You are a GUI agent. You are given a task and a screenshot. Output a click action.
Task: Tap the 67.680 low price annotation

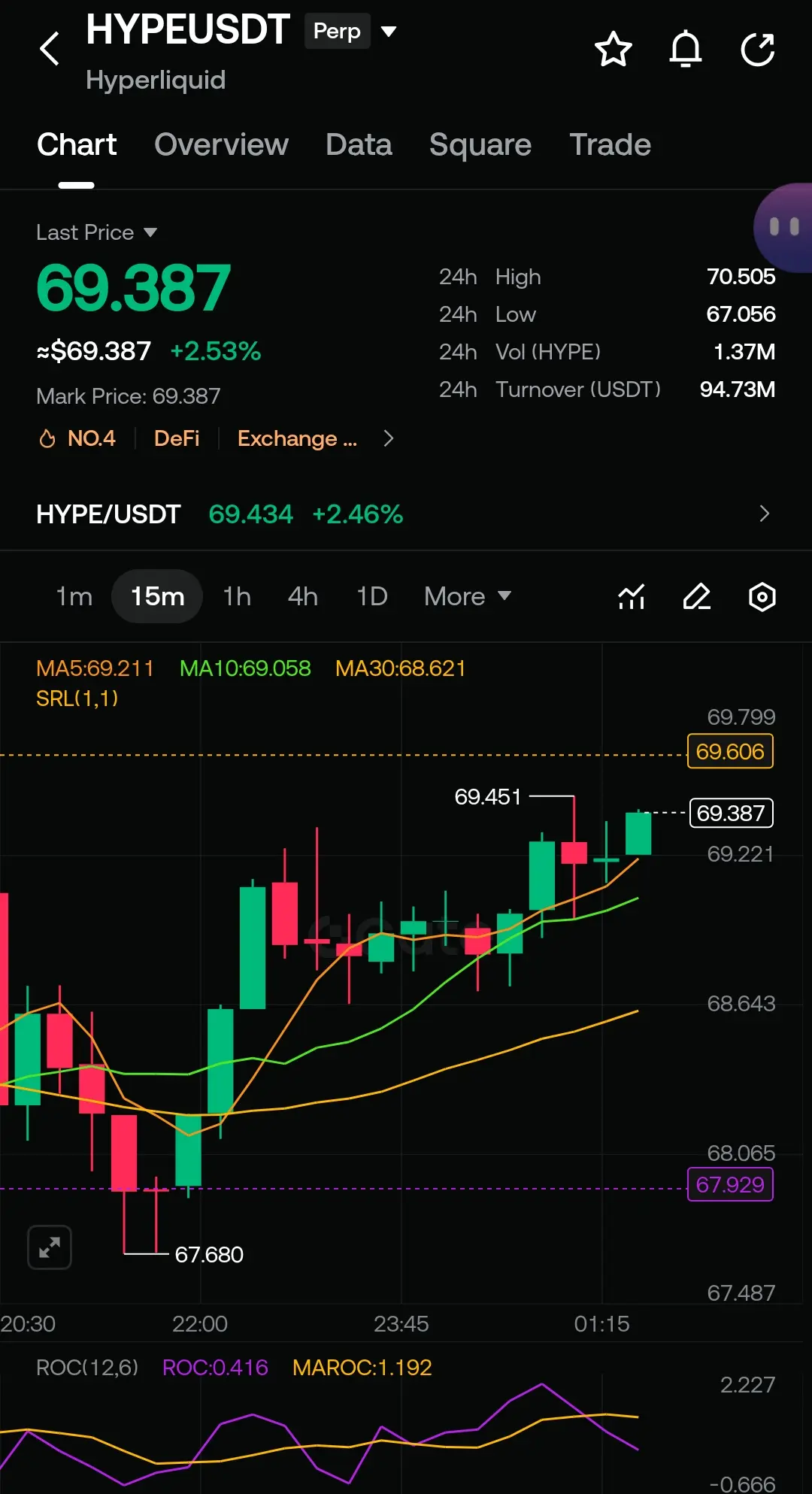(x=209, y=1254)
